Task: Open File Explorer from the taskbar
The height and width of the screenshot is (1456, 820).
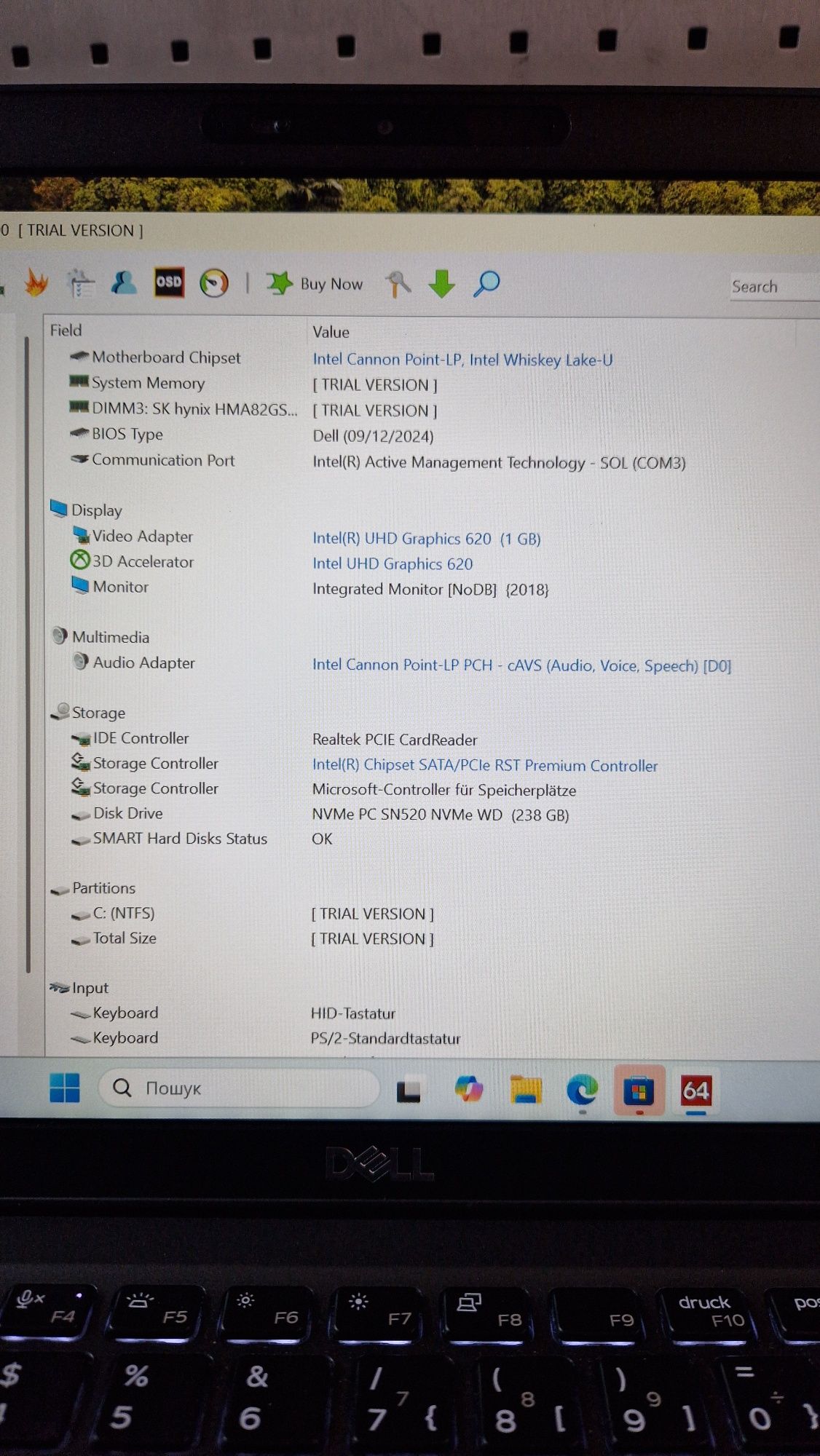Action: coord(525,1090)
